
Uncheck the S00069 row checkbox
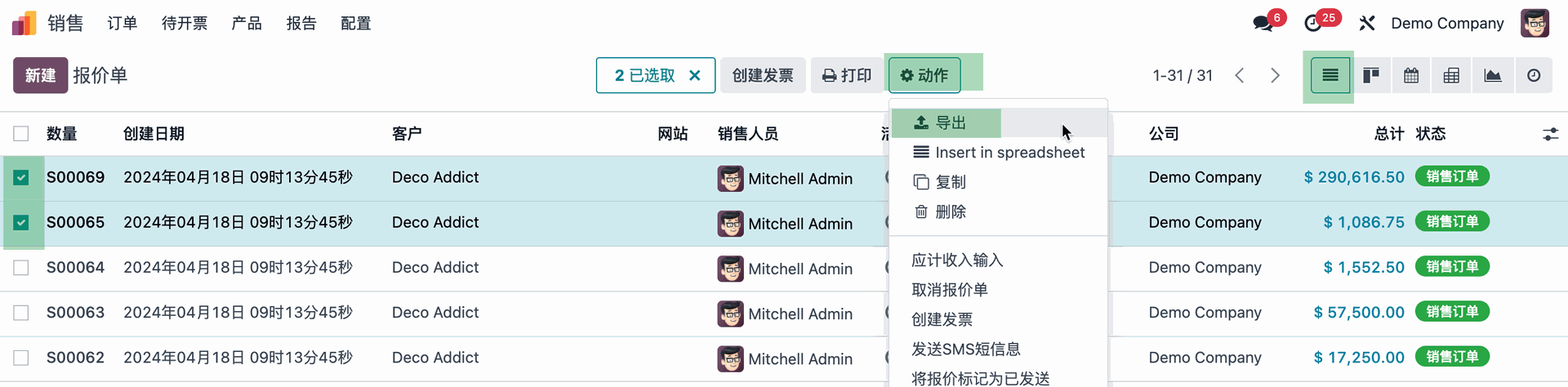click(x=21, y=178)
